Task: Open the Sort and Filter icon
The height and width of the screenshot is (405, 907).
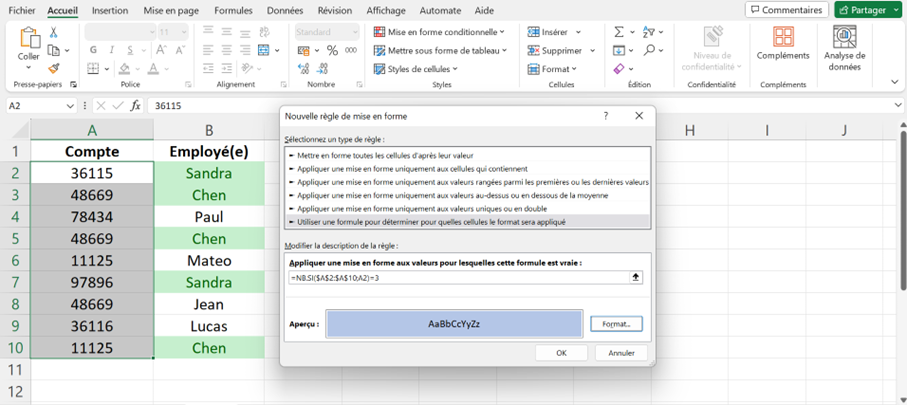Action: [x=648, y=32]
